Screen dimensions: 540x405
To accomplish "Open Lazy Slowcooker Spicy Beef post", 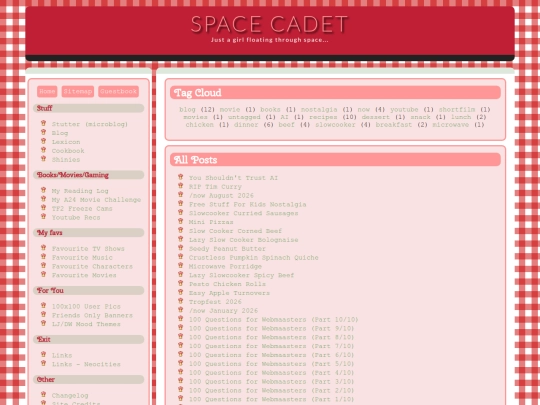I will [241, 276].
